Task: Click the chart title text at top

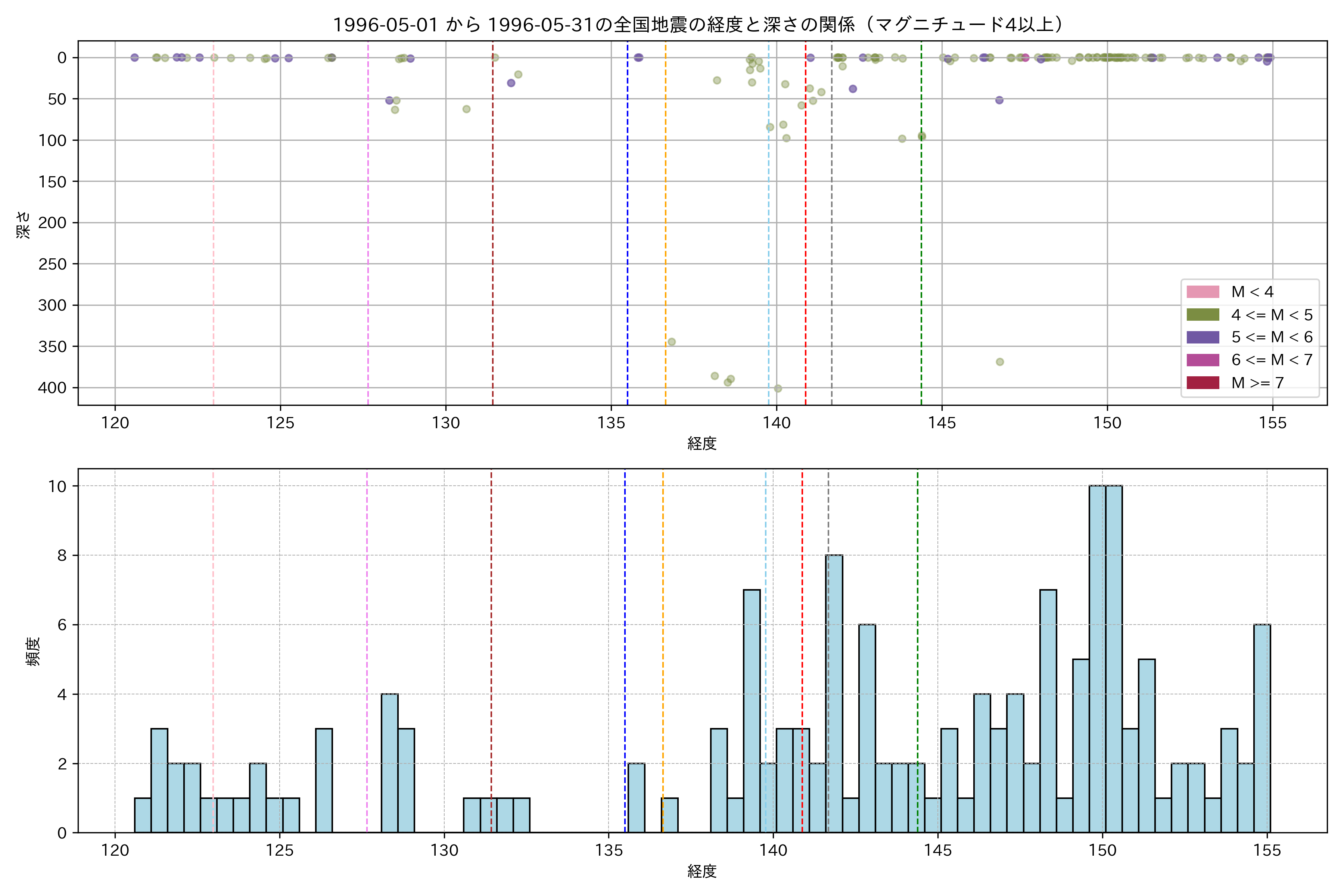Action: click(x=698, y=25)
